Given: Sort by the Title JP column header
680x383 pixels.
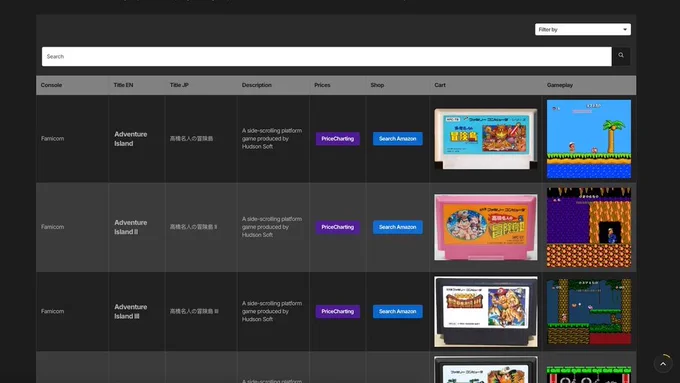Looking at the screenshot, I should 179,85.
